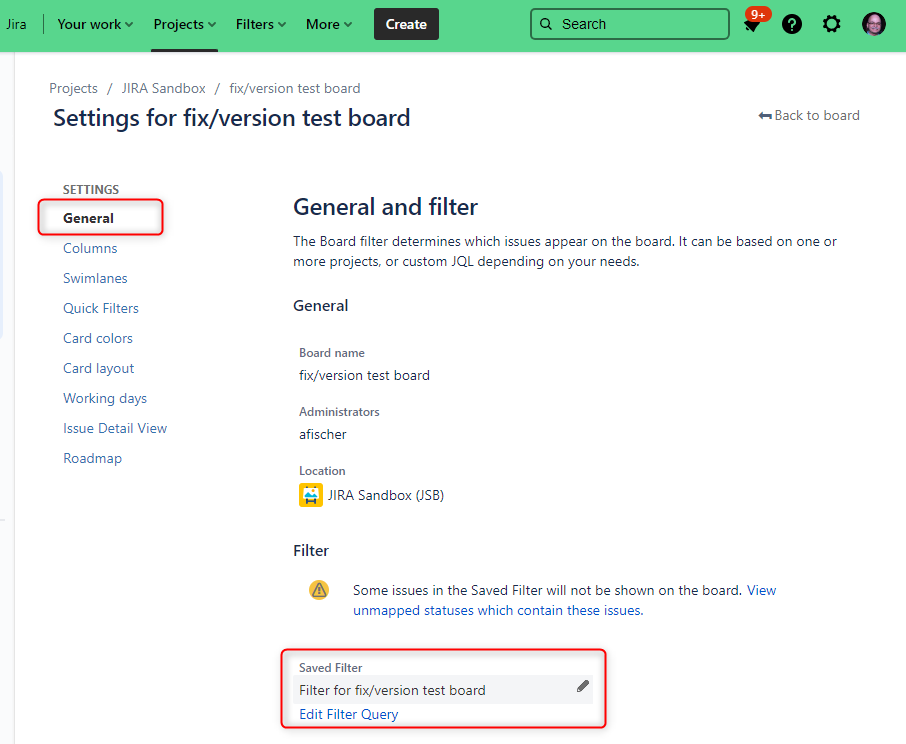Click the search magnifier icon

coord(546,24)
